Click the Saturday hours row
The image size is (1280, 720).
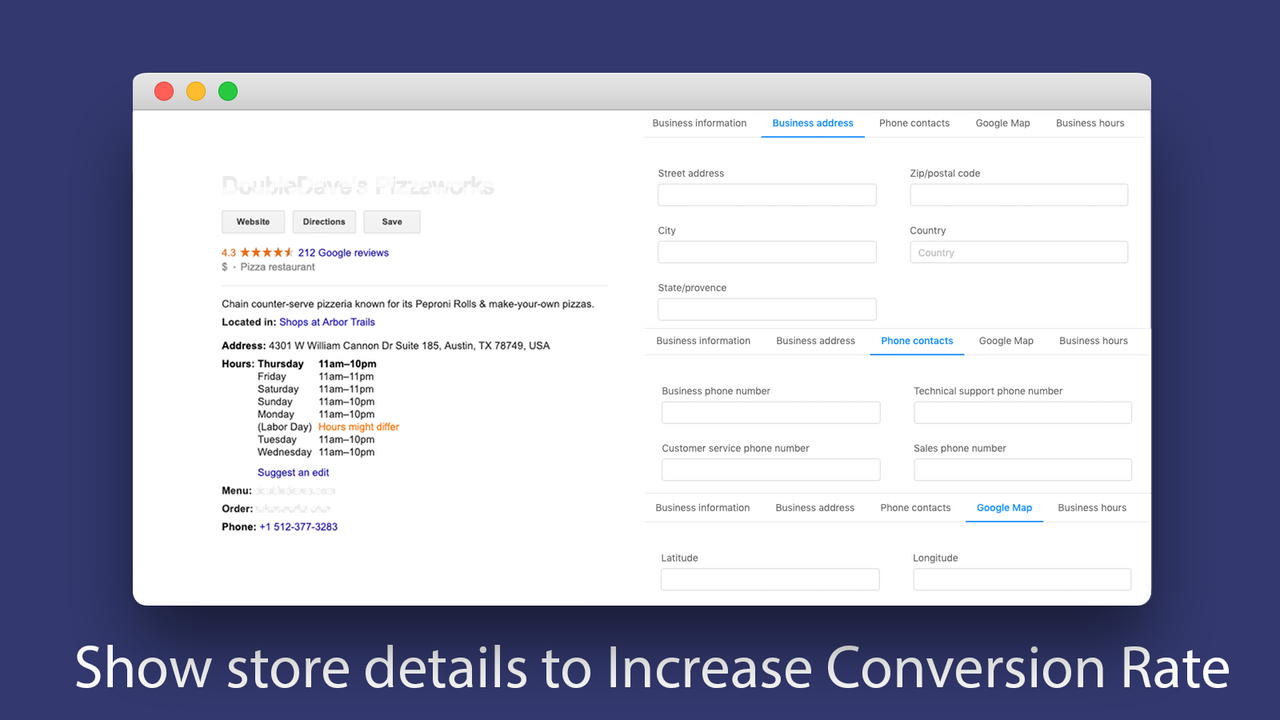(x=316, y=389)
